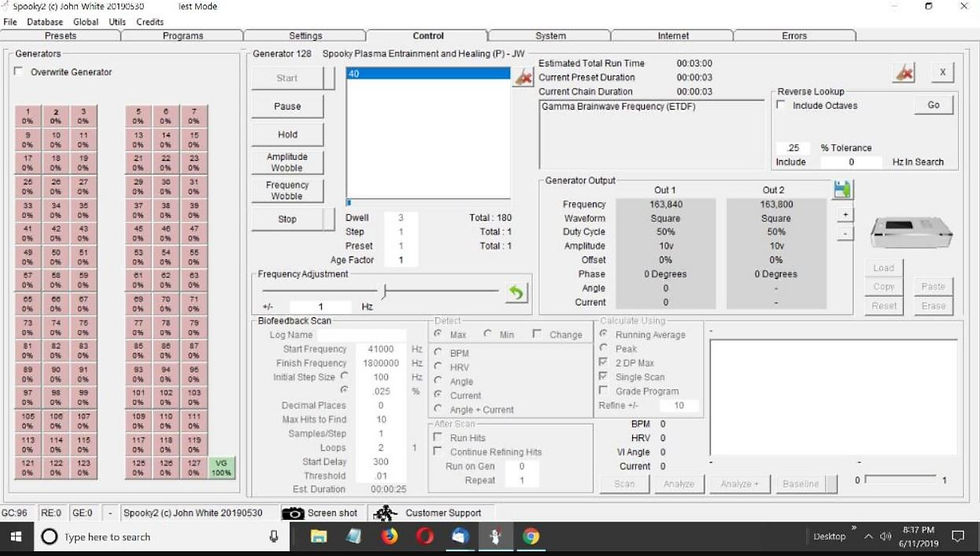Image resolution: width=980 pixels, height=556 pixels.
Task: Click the slider beside the results box
Action: click(901, 479)
